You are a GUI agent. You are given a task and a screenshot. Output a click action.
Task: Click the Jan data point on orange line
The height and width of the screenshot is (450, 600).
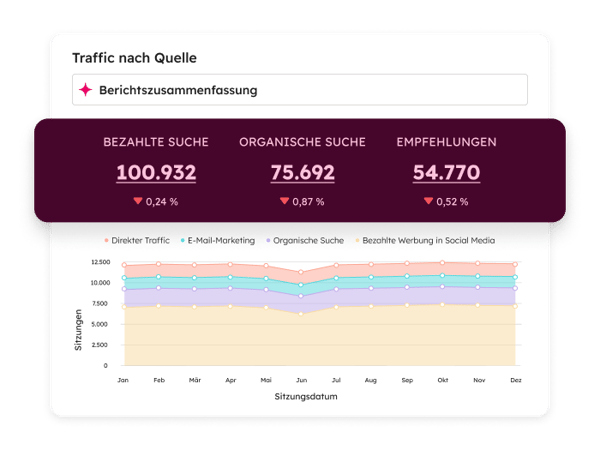tap(124, 307)
